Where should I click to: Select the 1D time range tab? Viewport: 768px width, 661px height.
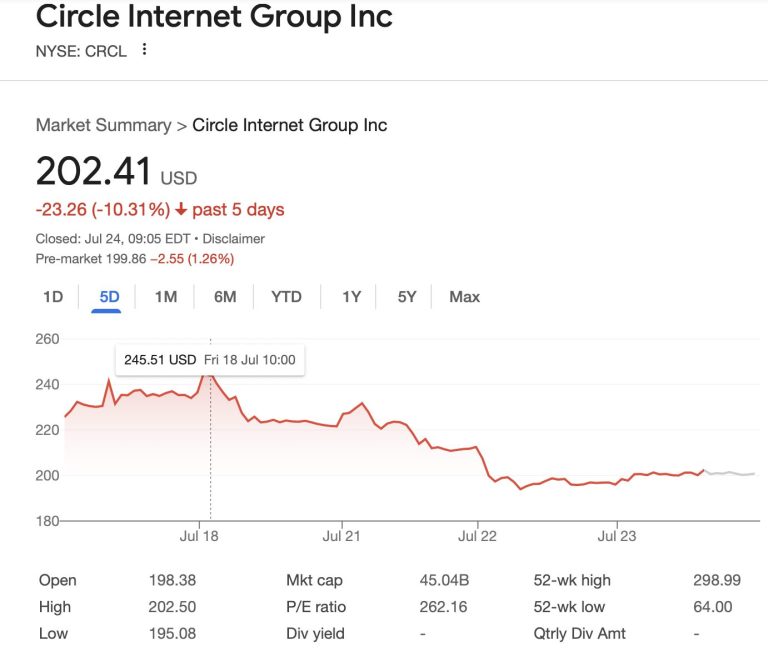(53, 296)
